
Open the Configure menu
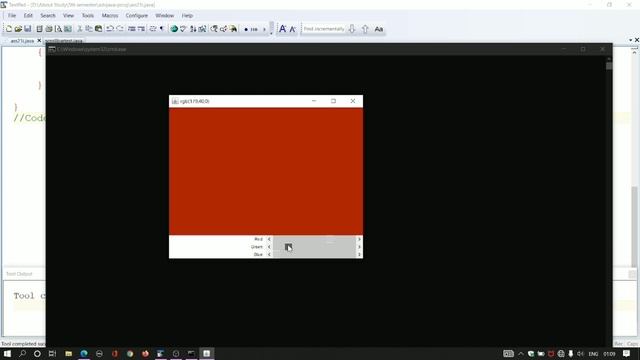point(137,16)
